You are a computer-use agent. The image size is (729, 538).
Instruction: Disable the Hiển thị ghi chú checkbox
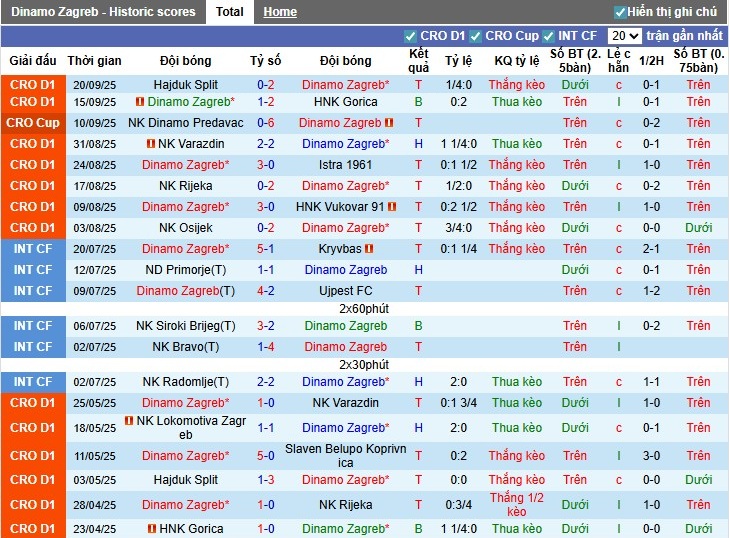click(621, 12)
